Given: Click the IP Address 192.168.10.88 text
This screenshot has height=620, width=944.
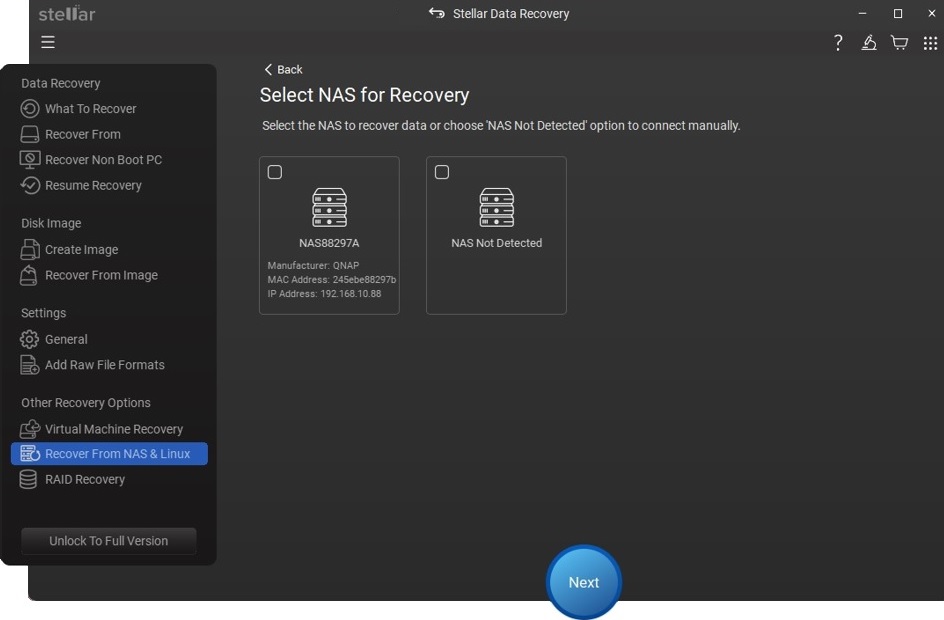Looking at the screenshot, I should [x=324, y=294].
